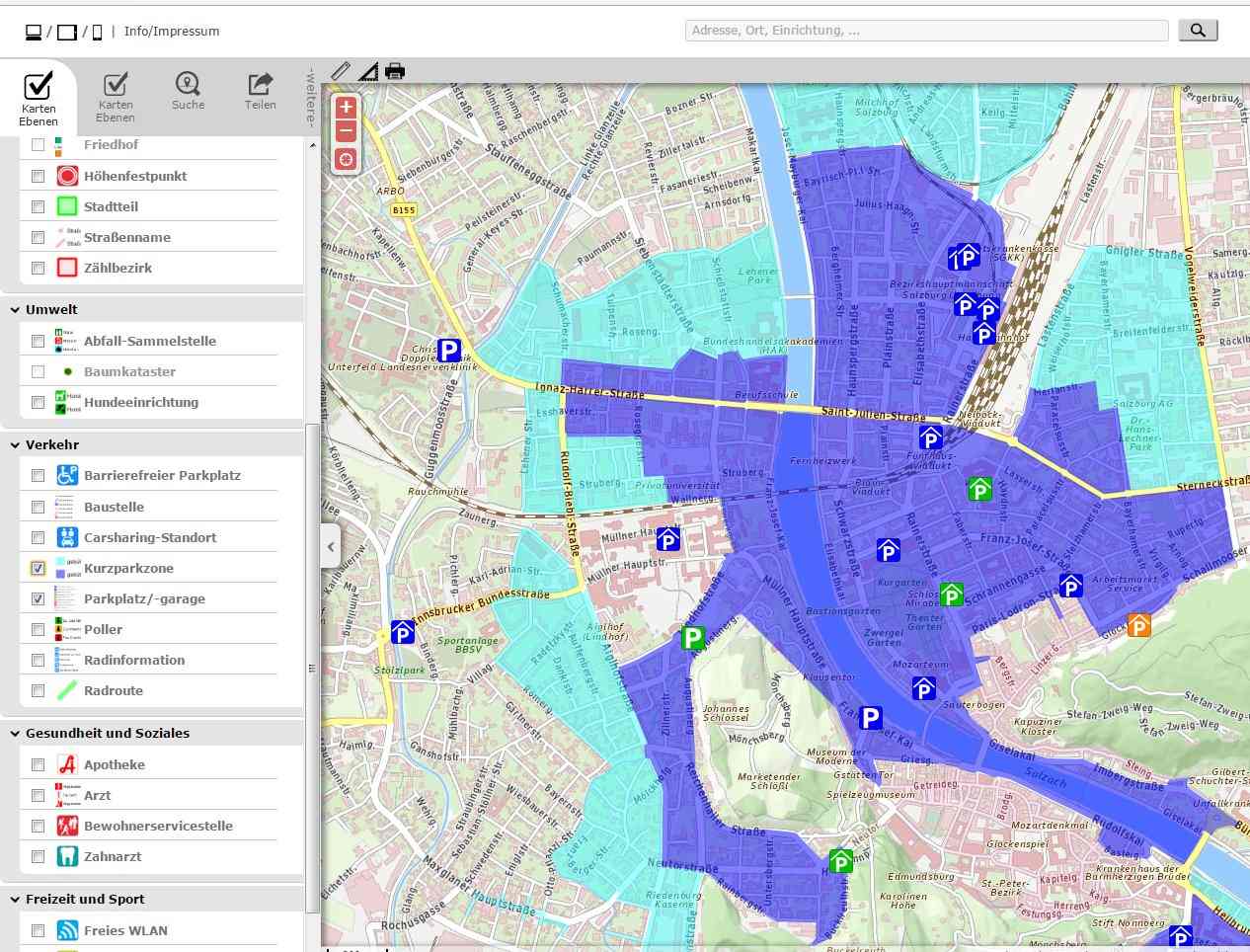
Task: Select the area measuring triangle tool
Action: pyautogui.click(x=367, y=71)
